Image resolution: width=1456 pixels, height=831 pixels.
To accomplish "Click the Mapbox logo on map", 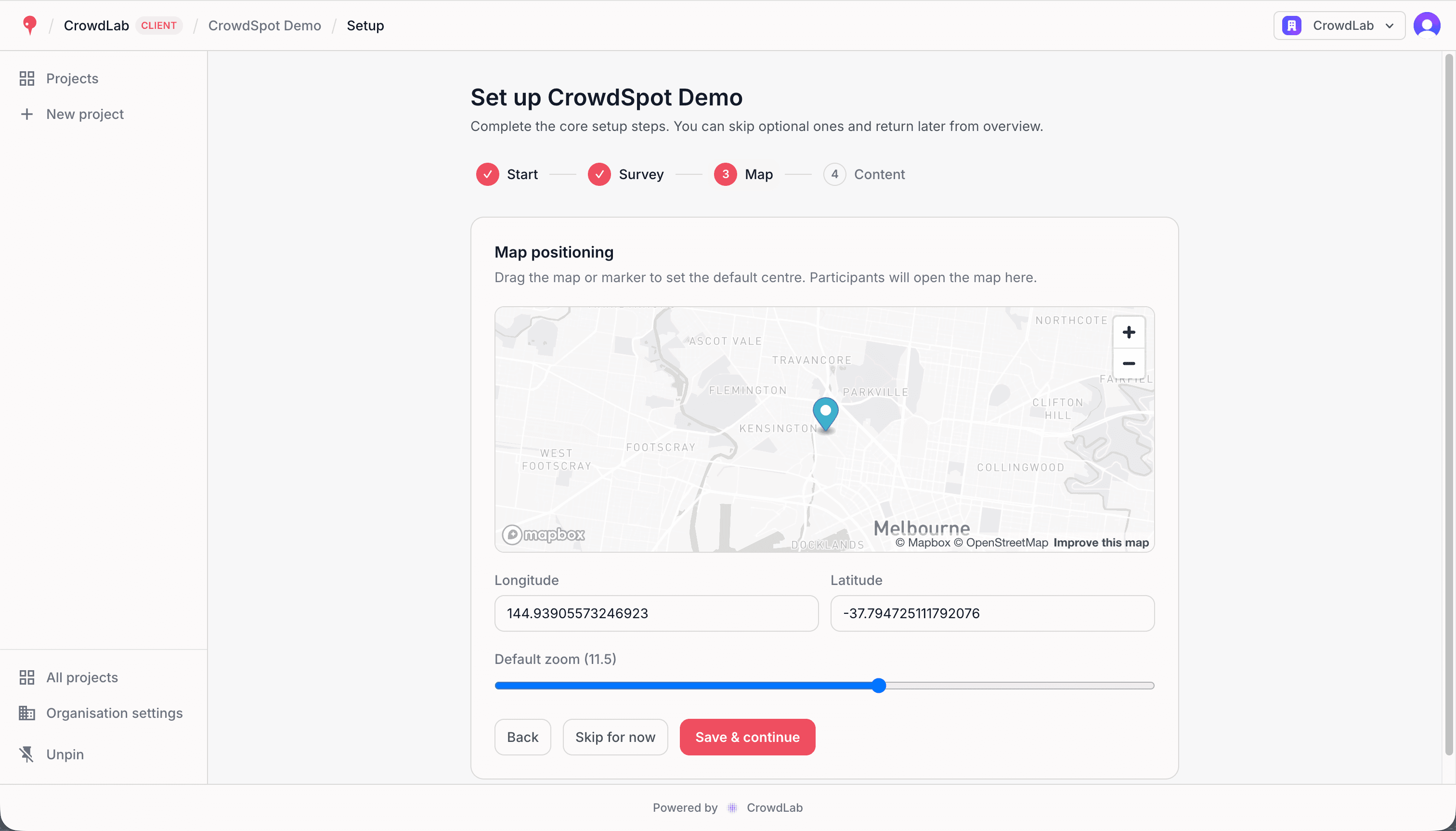I will (x=544, y=535).
